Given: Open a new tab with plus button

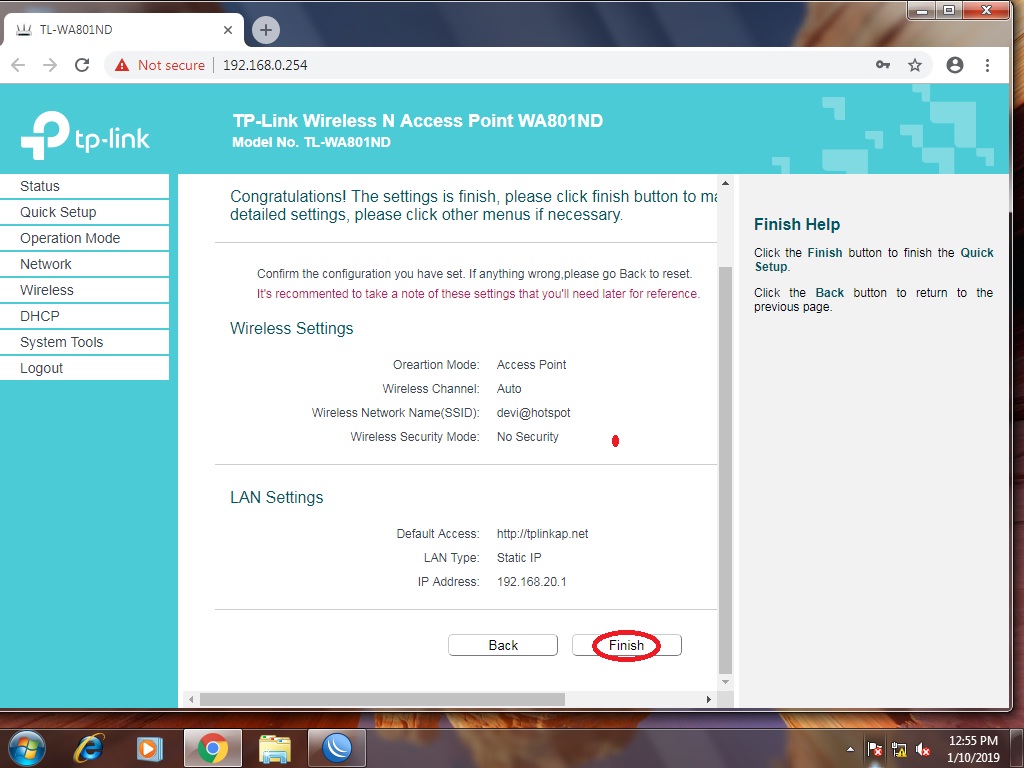Looking at the screenshot, I should 266,29.
